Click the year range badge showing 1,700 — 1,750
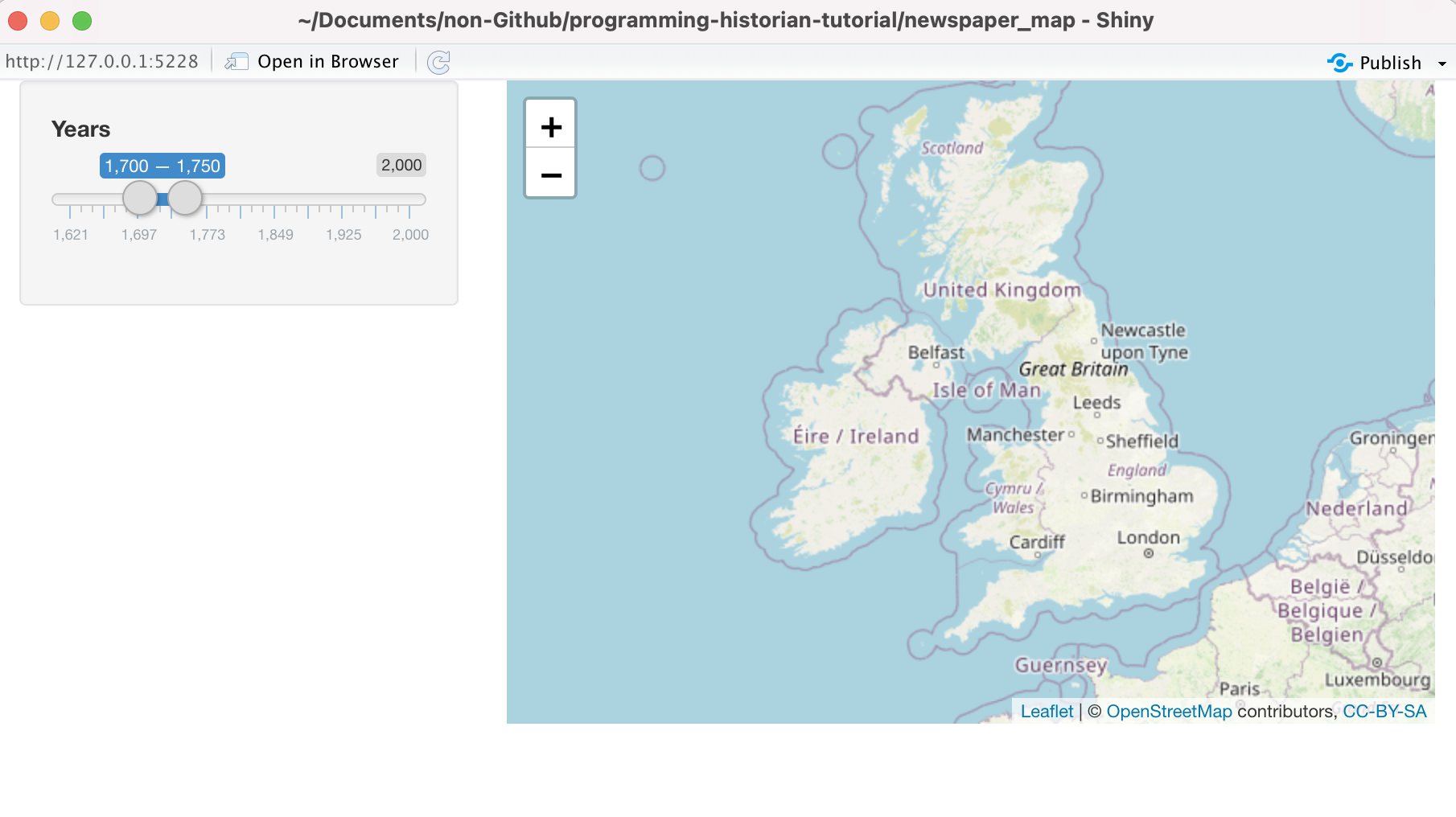Image resolution: width=1456 pixels, height=817 pixels. (162, 166)
